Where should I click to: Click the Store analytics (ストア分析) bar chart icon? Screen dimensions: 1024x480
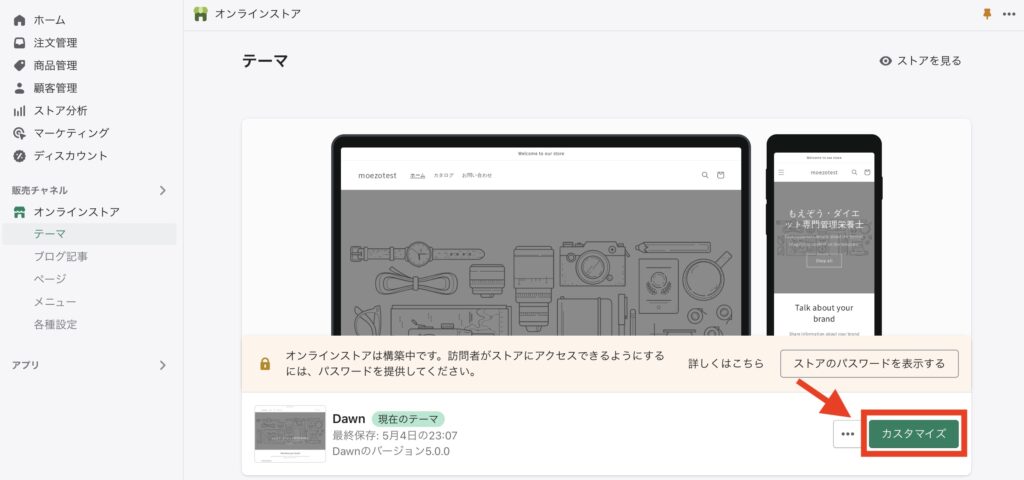tap(19, 111)
